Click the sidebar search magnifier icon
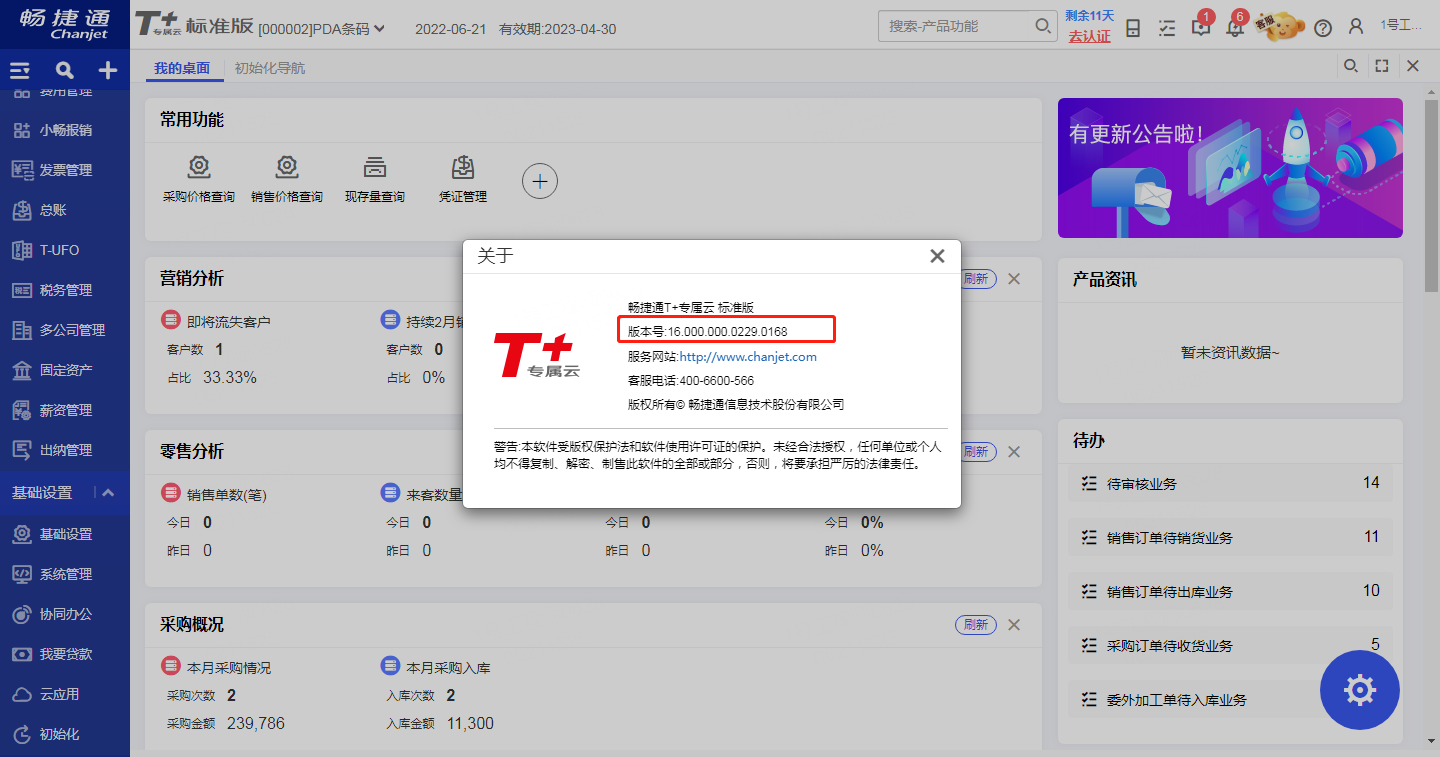The width and height of the screenshot is (1440, 757). pos(65,70)
